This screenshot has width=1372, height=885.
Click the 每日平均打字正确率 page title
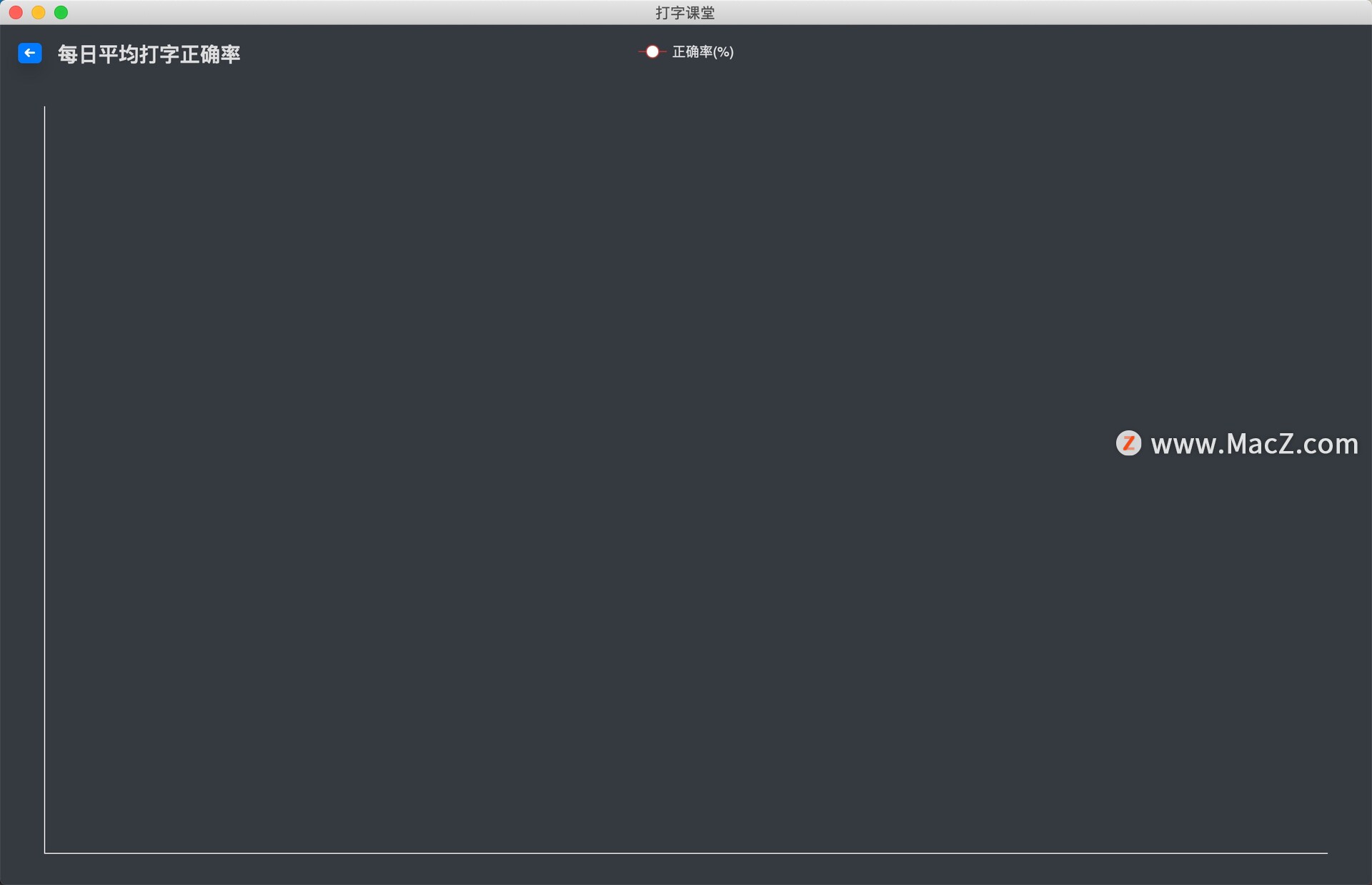coord(149,54)
